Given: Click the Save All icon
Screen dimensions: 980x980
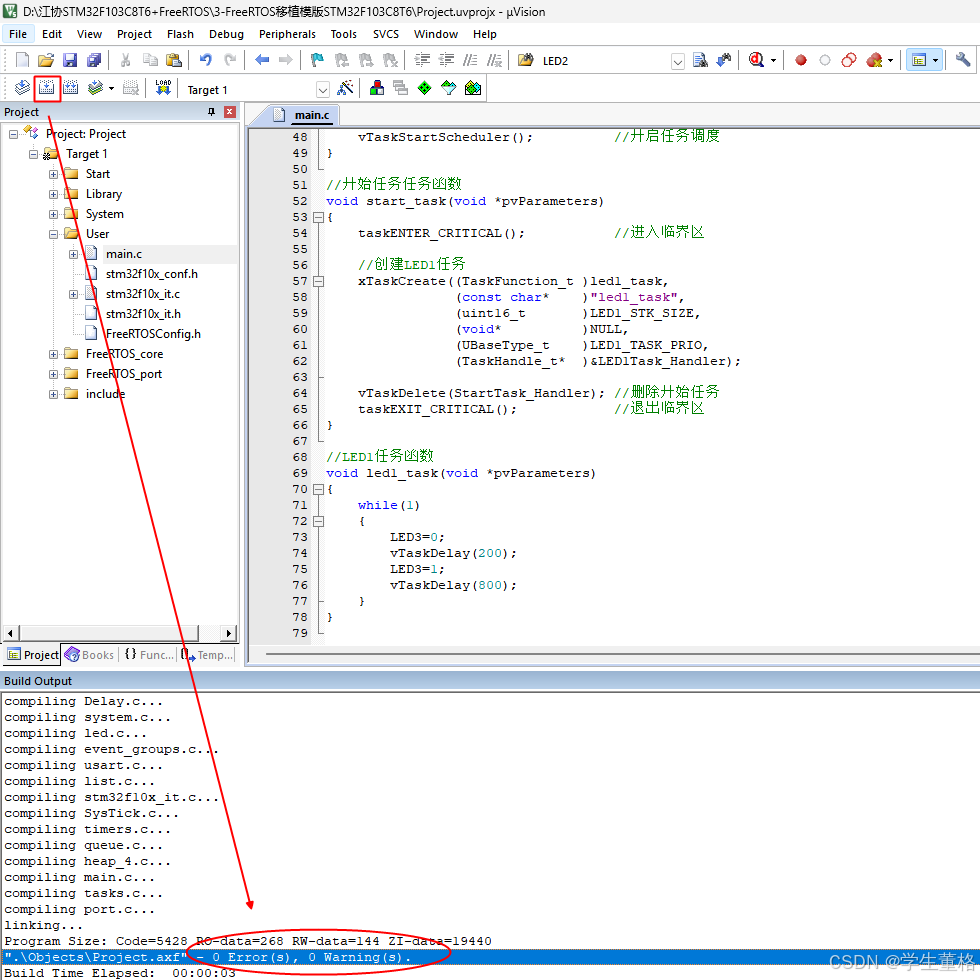Looking at the screenshot, I should click(94, 60).
